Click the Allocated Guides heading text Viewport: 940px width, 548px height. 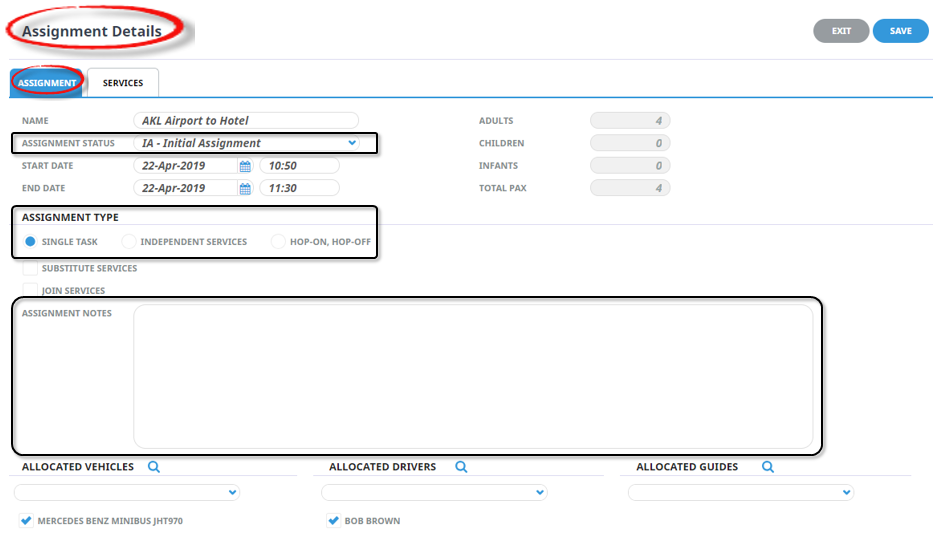coord(687,467)
